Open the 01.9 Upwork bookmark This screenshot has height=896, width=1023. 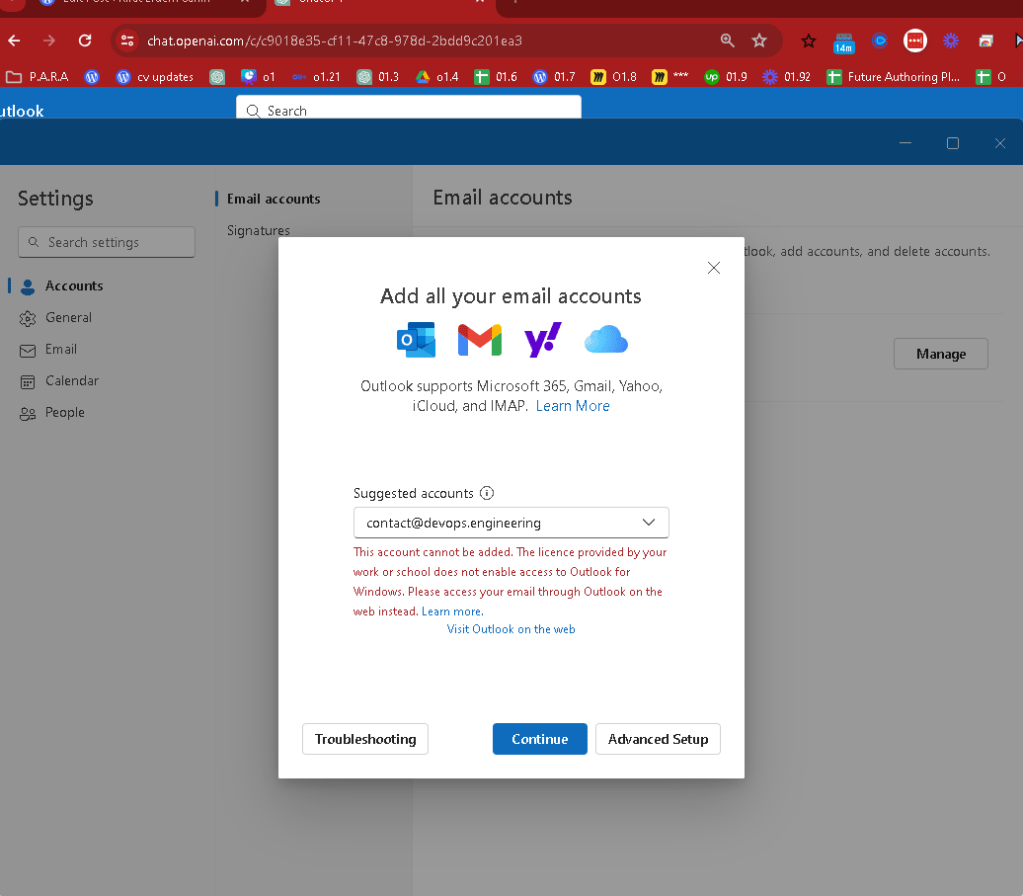coord(726,77)
